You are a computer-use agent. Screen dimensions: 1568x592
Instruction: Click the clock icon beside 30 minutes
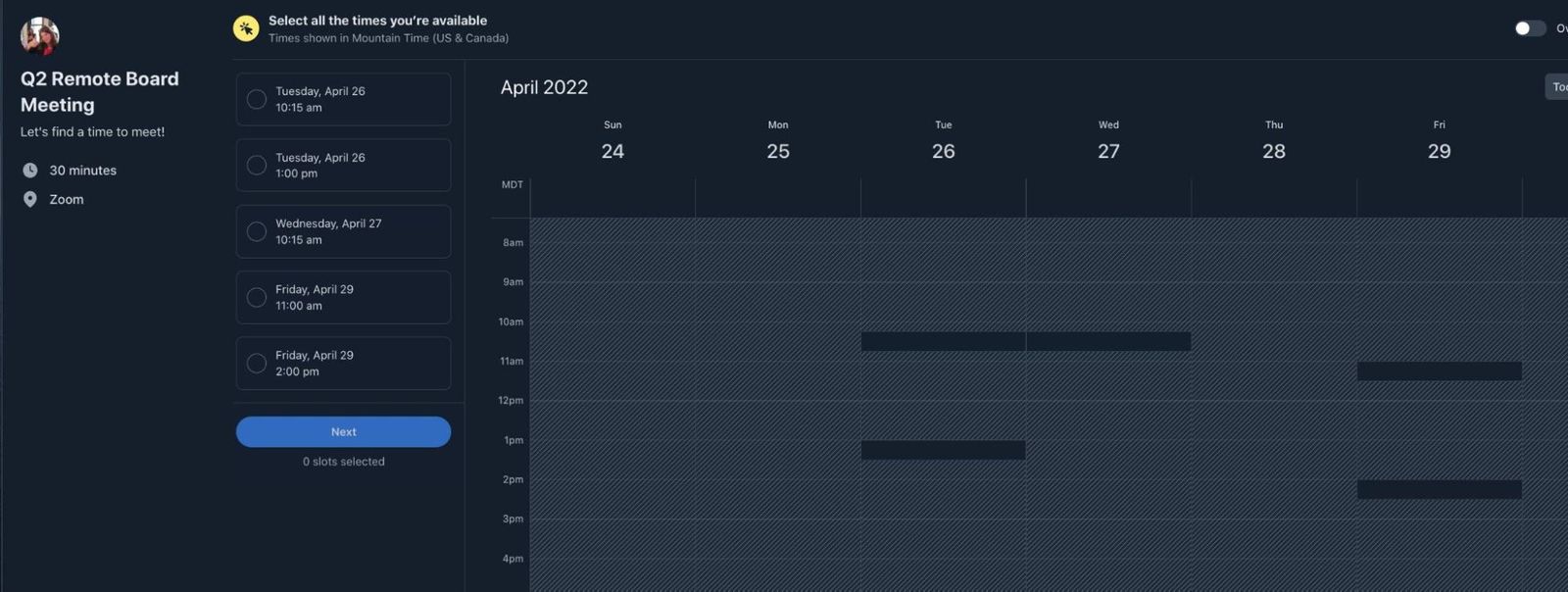pyautogui.click(x=30, y=170)
